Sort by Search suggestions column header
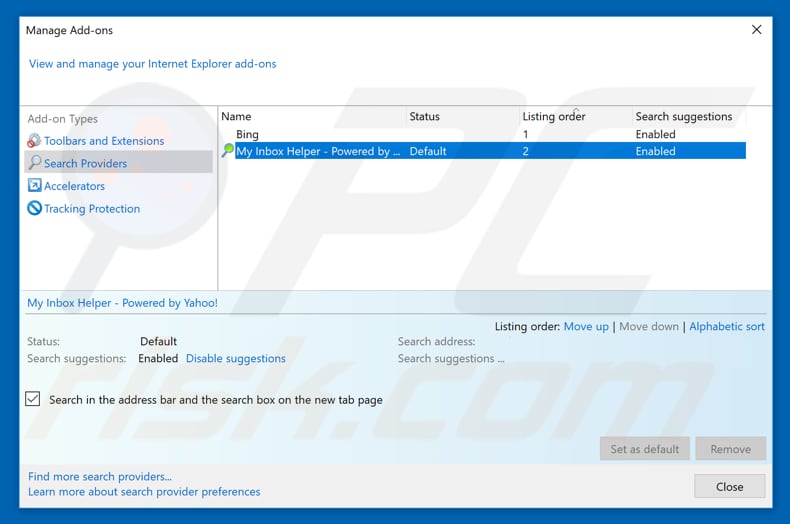Viewport: 790px width, 524px height. [689, 116]
